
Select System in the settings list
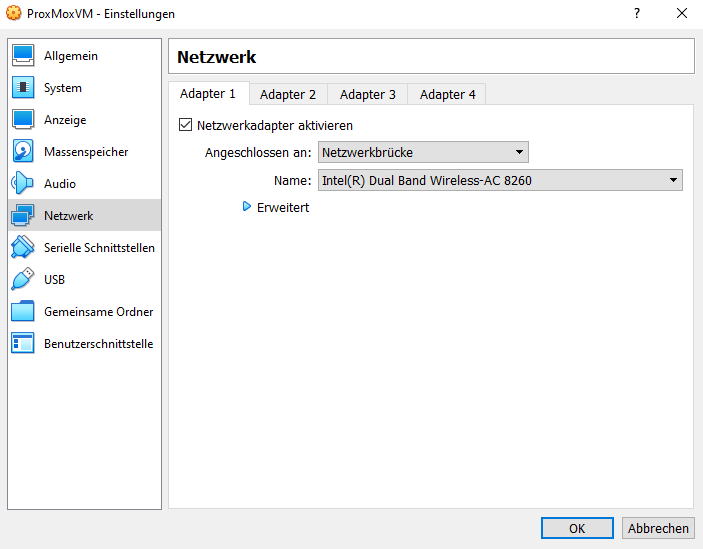click(x=84, y=87)
